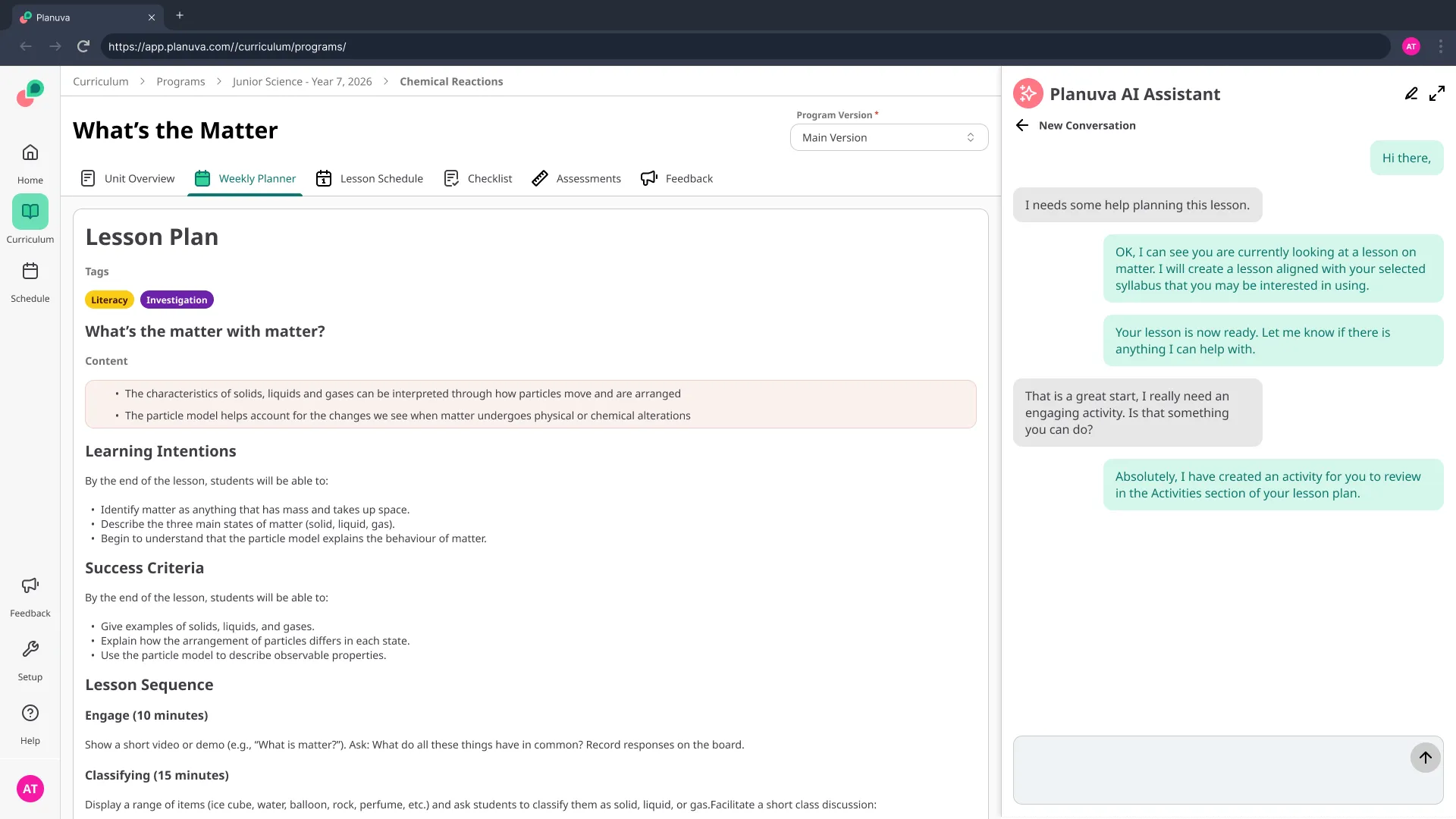1456x819 pixels.
Task: Reload the page in browser
Action: click(x=83, y=47)
